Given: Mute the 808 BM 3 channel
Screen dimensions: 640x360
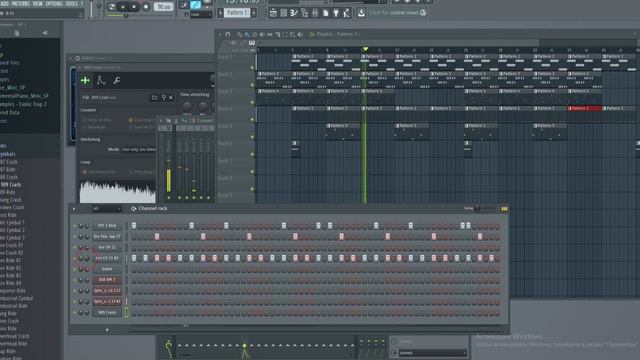Looking at the screenshot, I should [x=75, y=280].
